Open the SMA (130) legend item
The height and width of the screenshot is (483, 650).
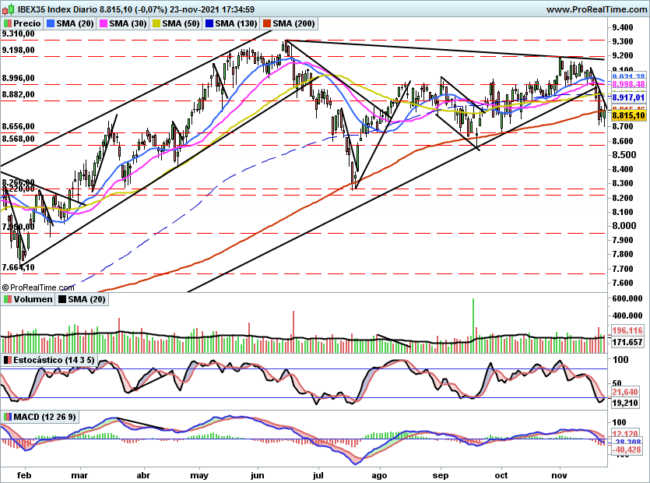click(231, 24)
